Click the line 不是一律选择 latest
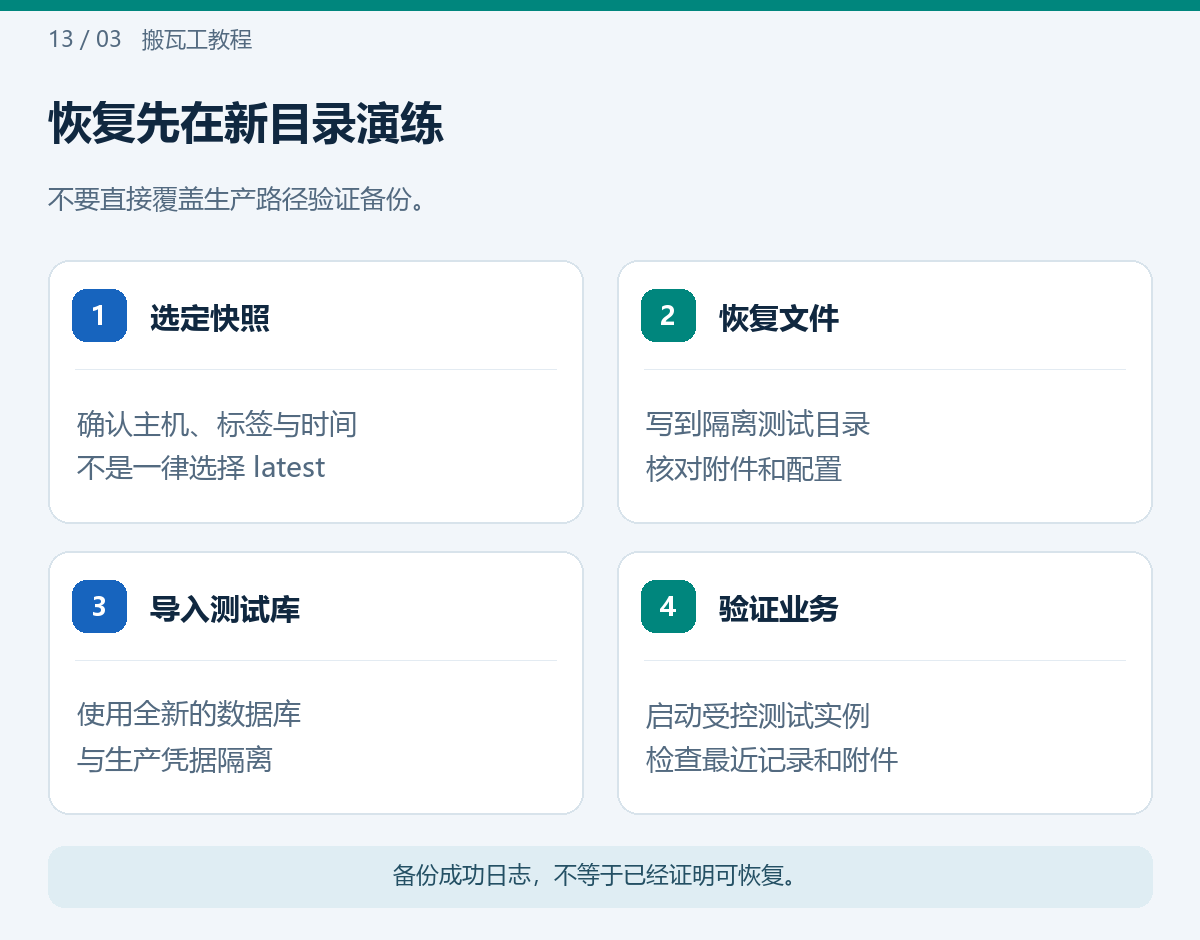 point(201,467)
